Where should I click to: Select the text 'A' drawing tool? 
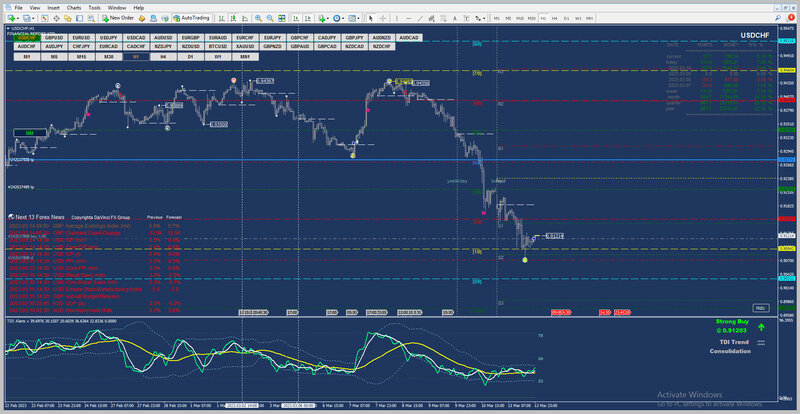point(455,18)
